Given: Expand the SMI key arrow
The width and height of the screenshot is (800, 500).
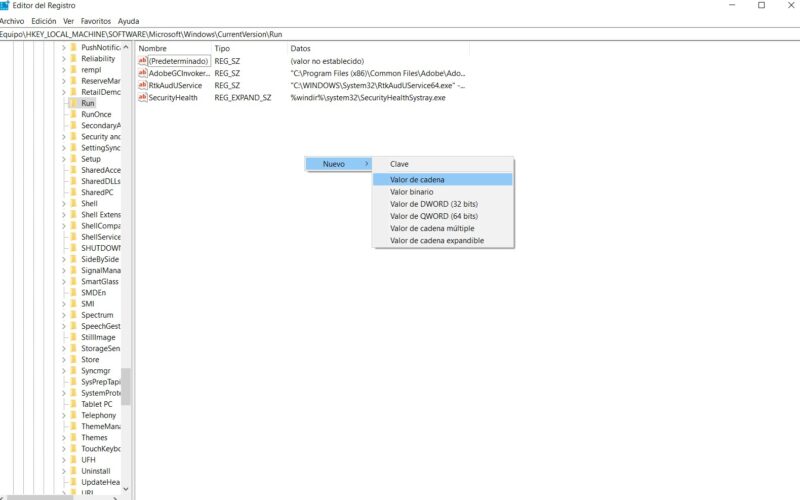Looking at the screenshot, I should 64,304.
